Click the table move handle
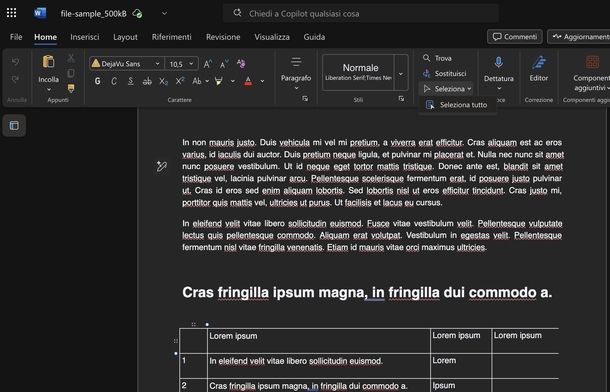 (193, 324)
